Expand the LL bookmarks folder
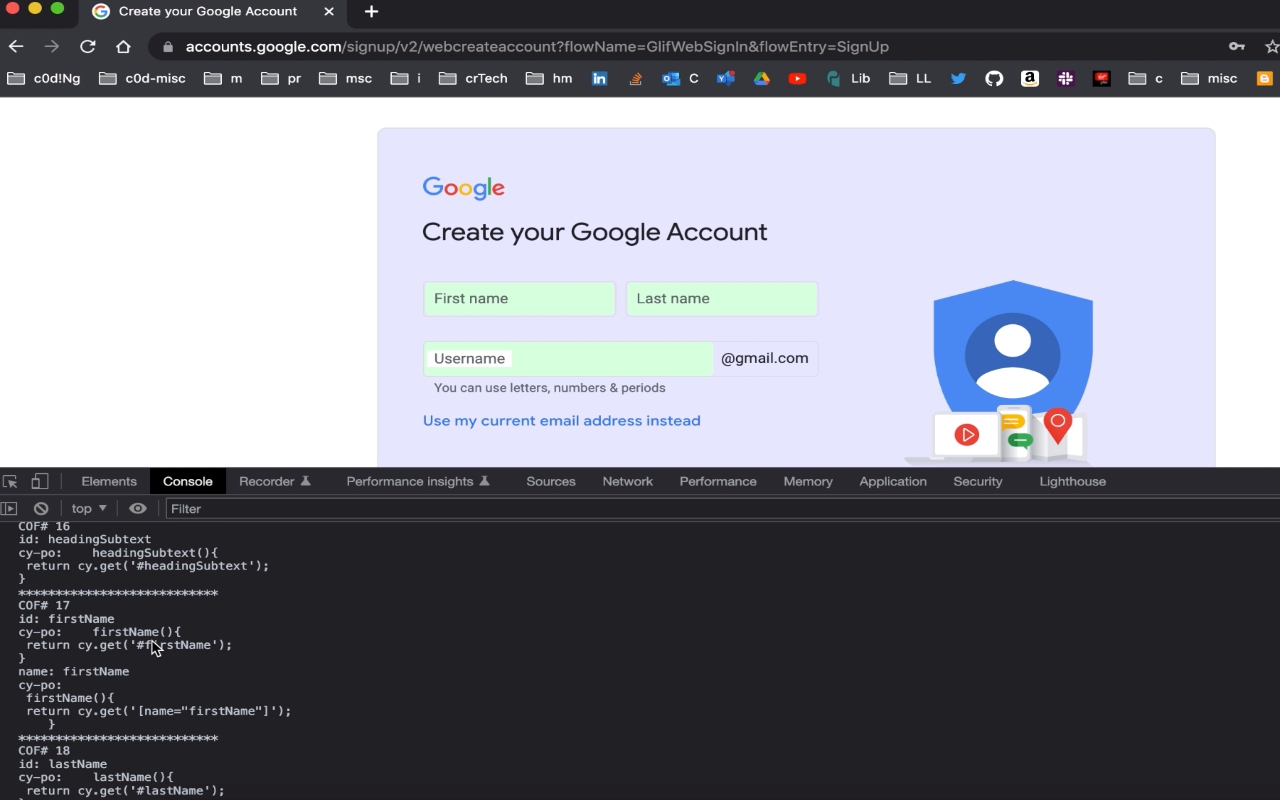This screenshot has height=800, width=1280. (x=910, y=78)
